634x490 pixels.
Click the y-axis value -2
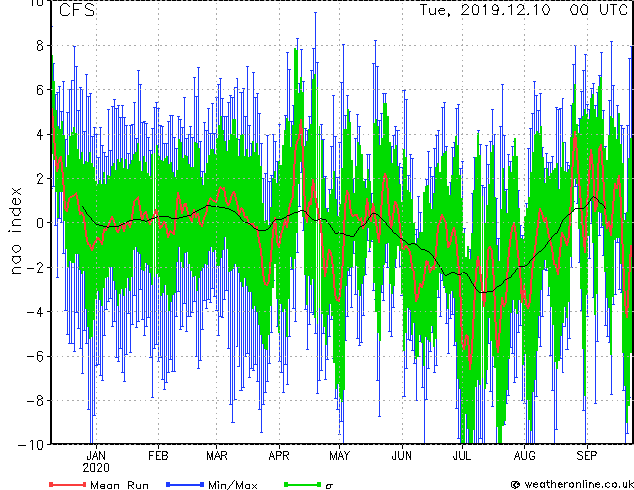coord(35,267)
